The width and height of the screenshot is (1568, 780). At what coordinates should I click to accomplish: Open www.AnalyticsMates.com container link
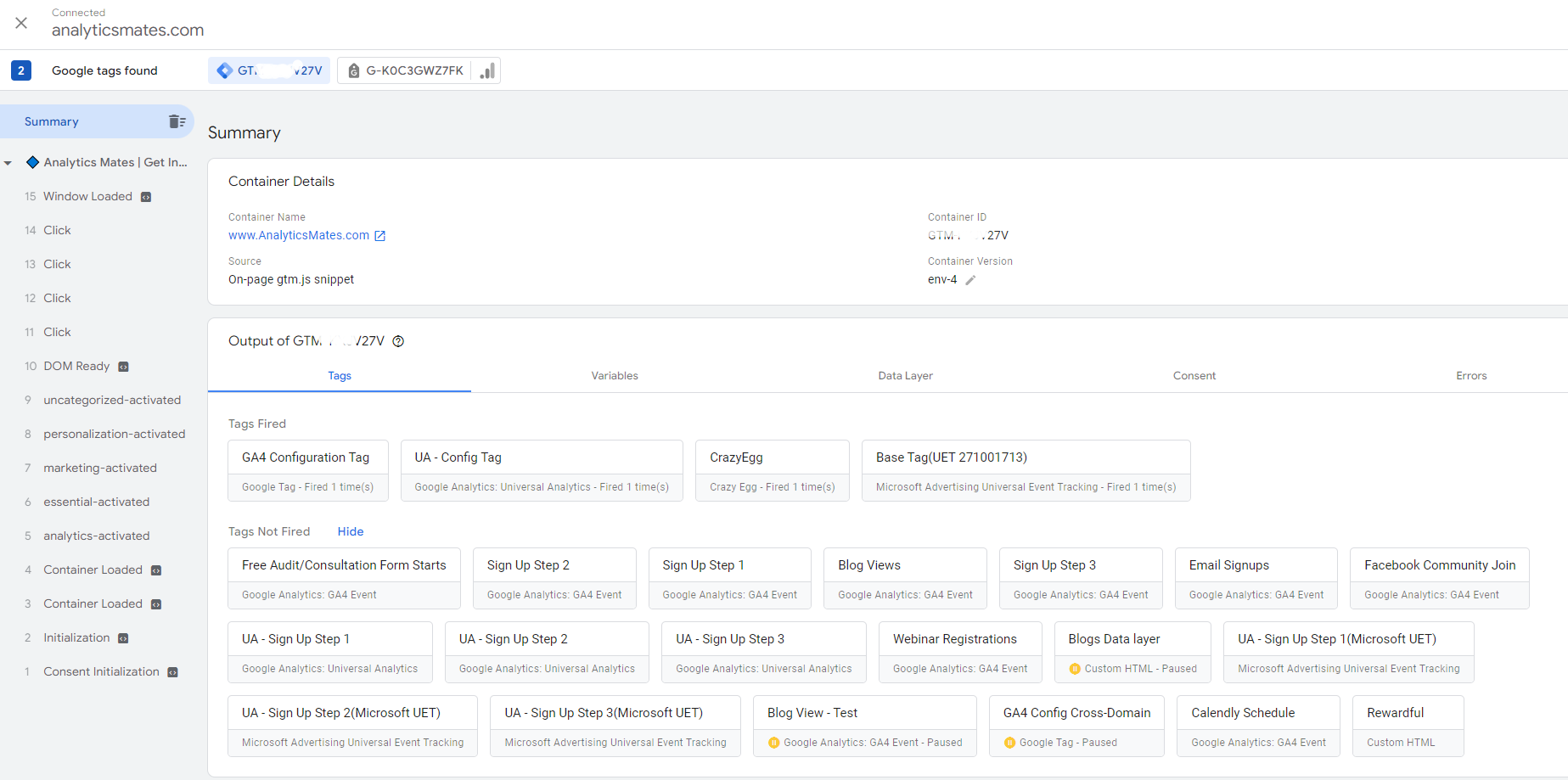[x=299, y=235]
